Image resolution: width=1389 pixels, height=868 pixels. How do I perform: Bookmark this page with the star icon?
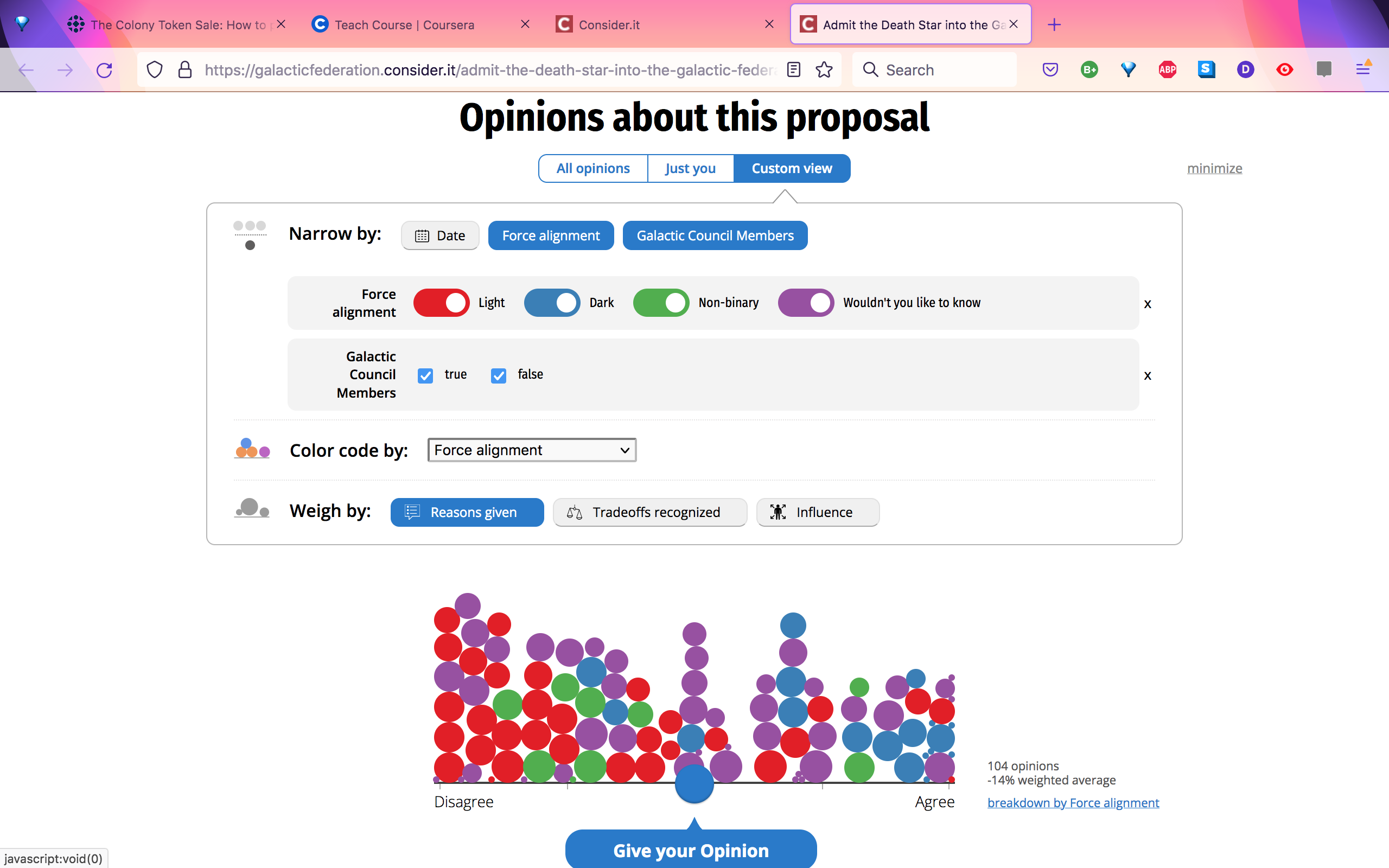point(824,70)
